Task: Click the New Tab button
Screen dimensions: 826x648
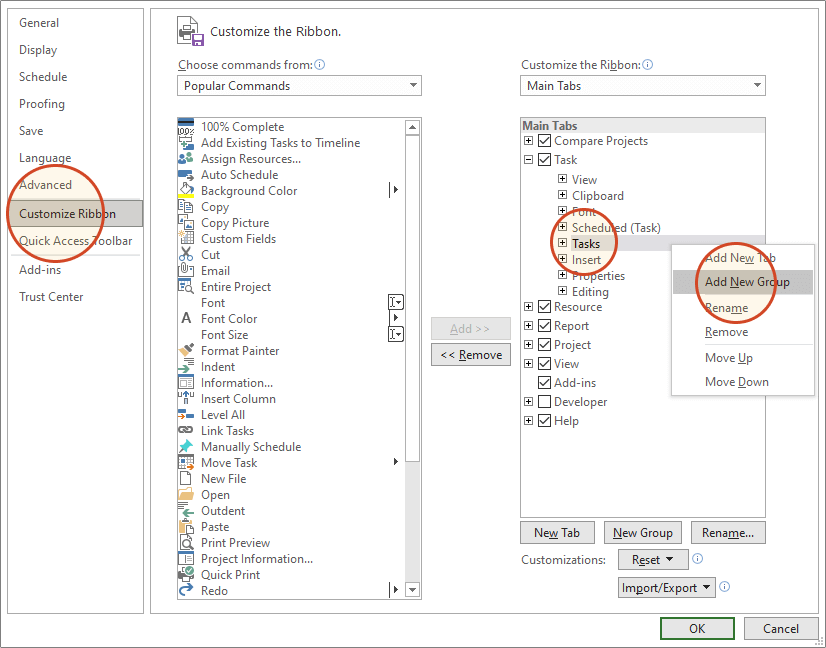Action: (557, 532)
